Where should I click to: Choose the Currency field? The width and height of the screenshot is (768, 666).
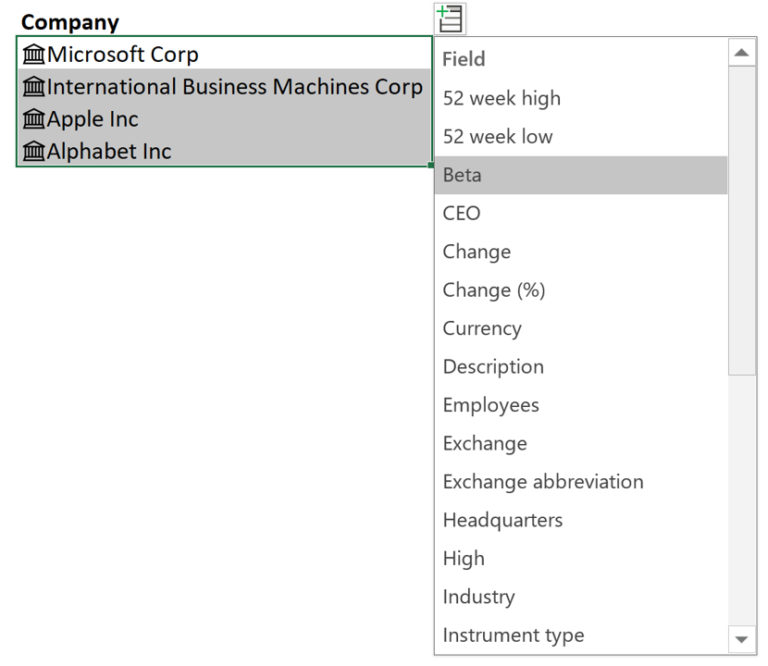(x=482, y=328)
